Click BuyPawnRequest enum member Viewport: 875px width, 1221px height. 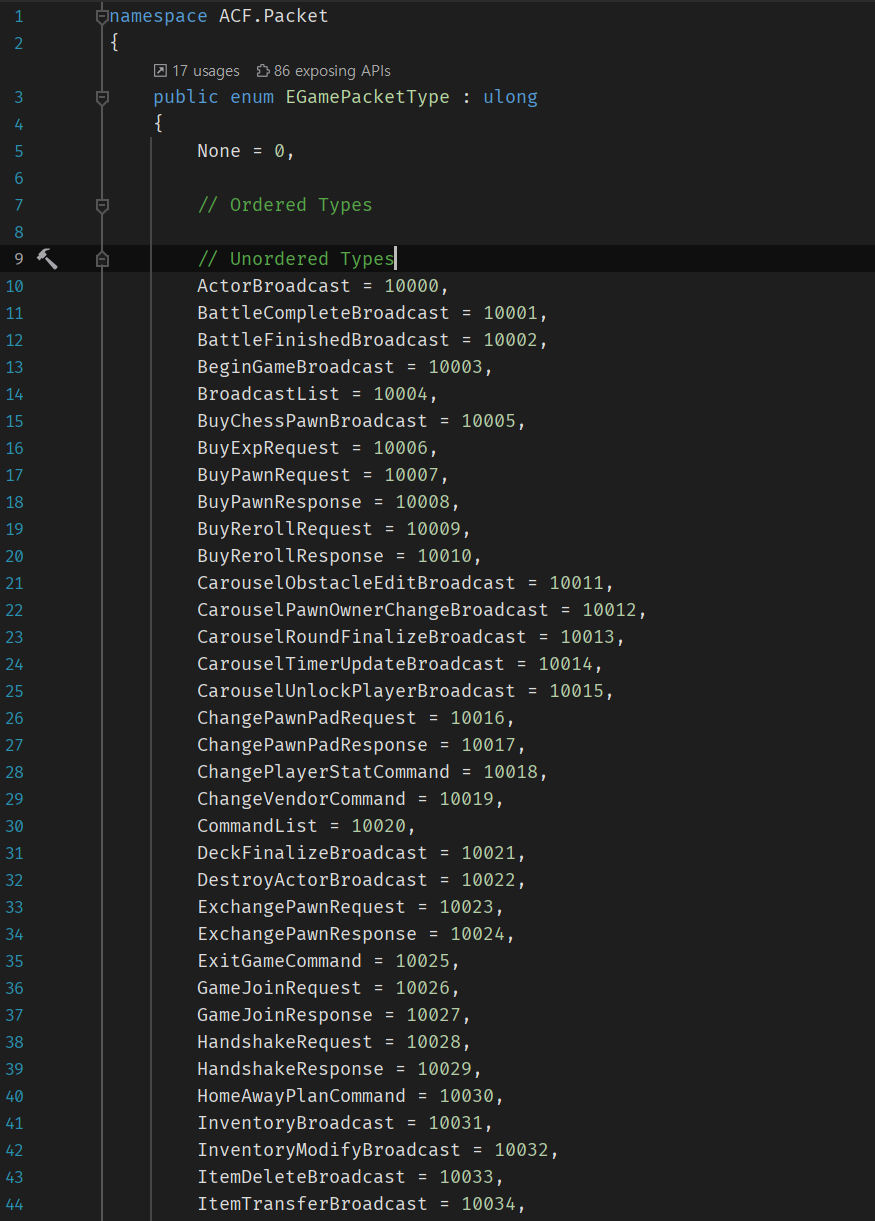point(274,475)
